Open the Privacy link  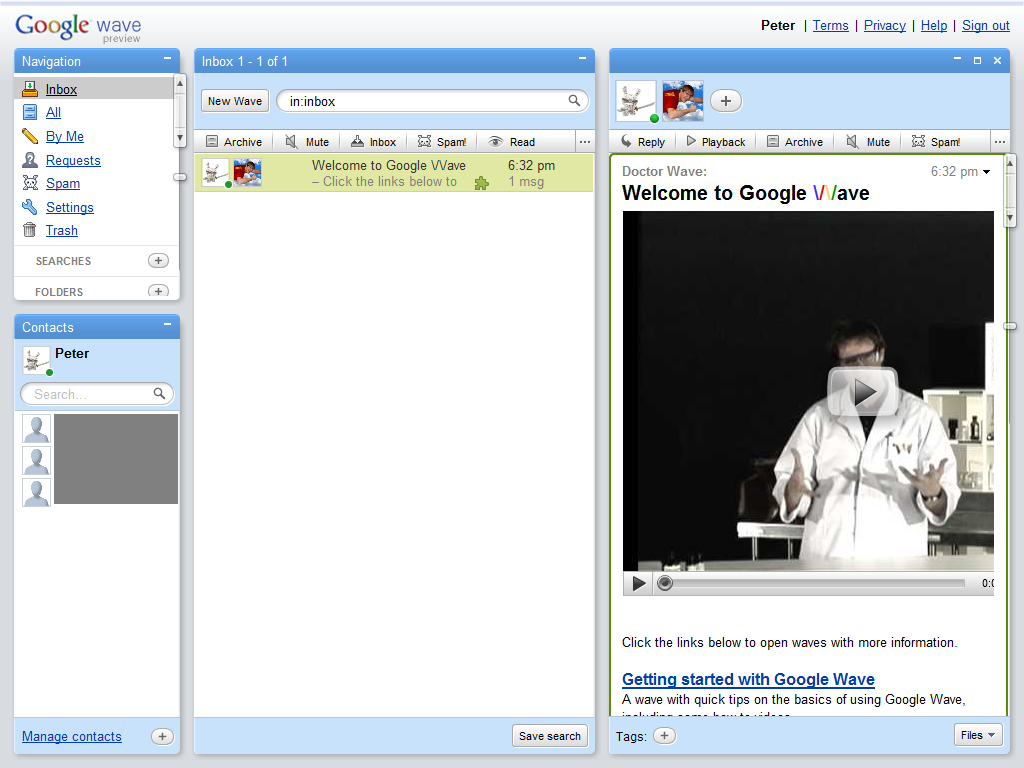click(x=884, y=25)
